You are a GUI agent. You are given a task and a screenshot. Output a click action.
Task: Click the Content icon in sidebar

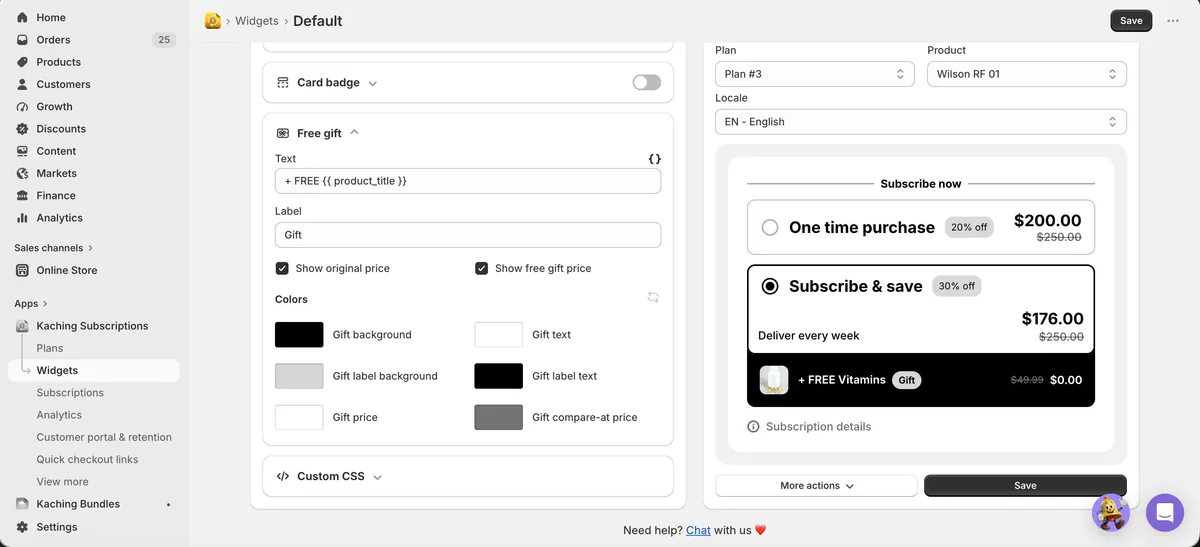23,151
